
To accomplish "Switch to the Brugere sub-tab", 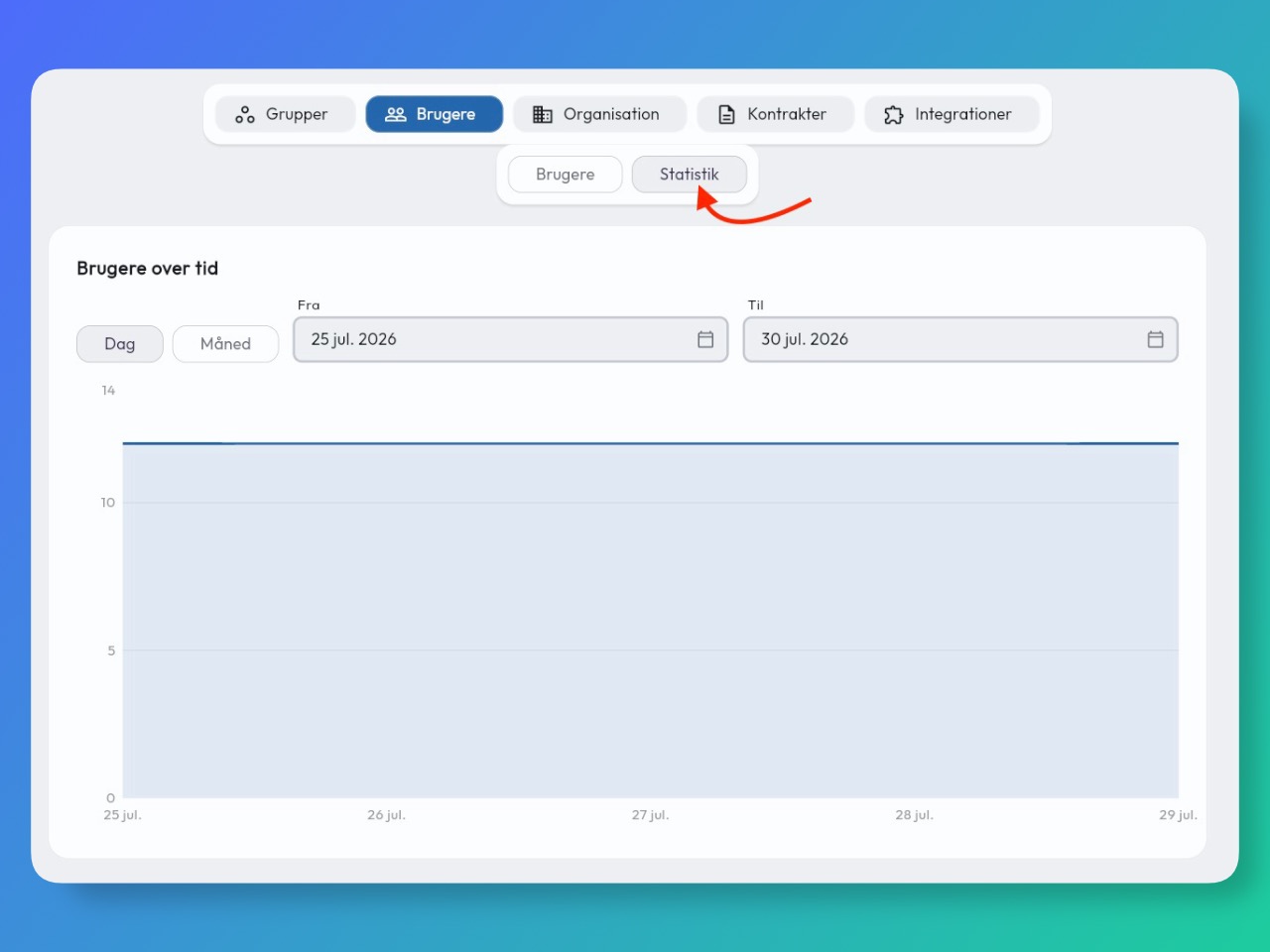I will (566, 175).
